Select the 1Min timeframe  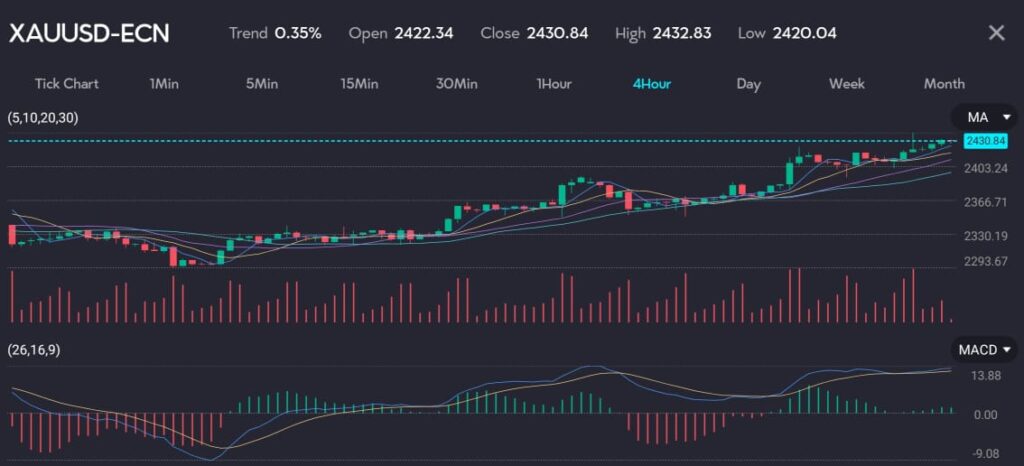coord(164,84)
